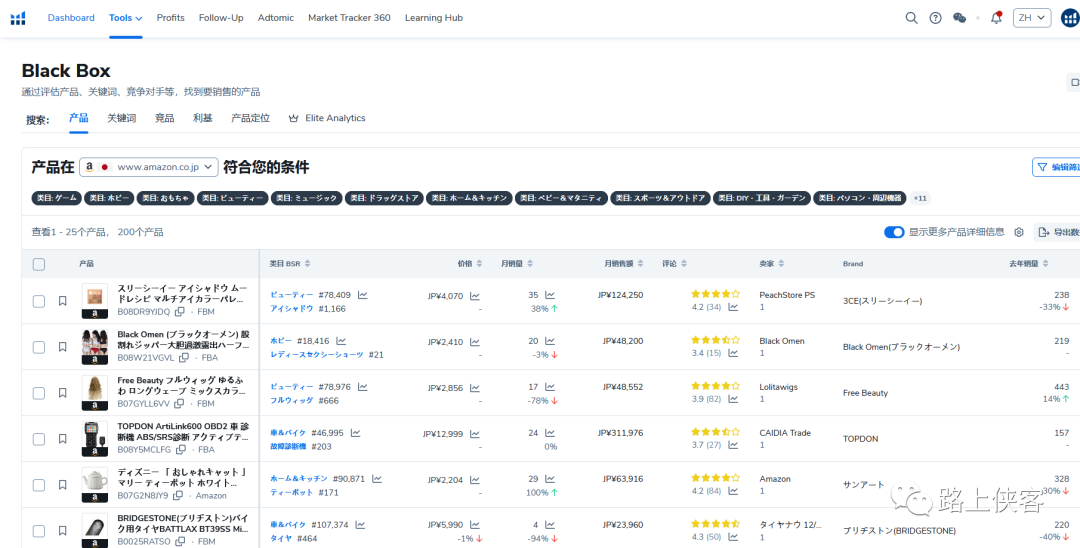Open the WeChat chat icon in header
The image size is (1080, 548).
(959, 18)
